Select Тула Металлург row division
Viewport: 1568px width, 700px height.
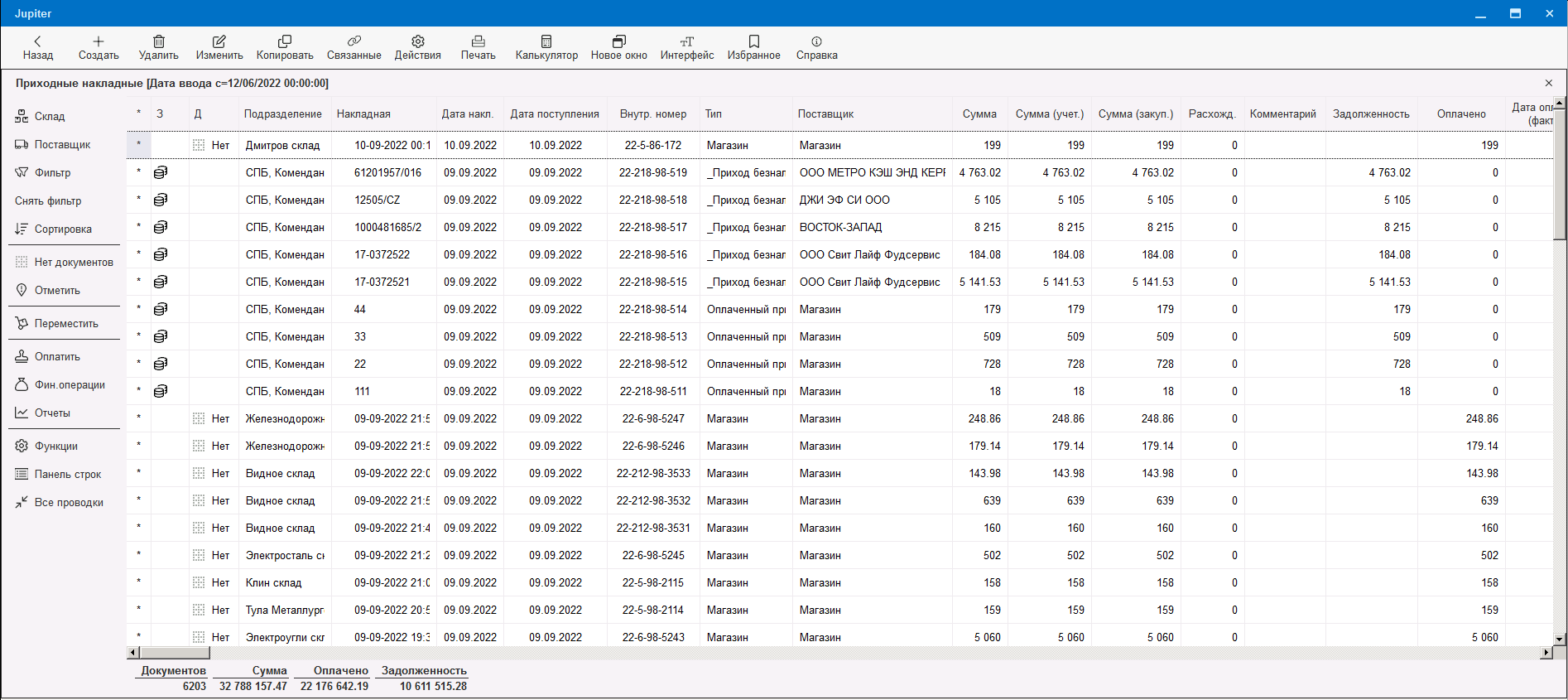(x=285, y=610)
